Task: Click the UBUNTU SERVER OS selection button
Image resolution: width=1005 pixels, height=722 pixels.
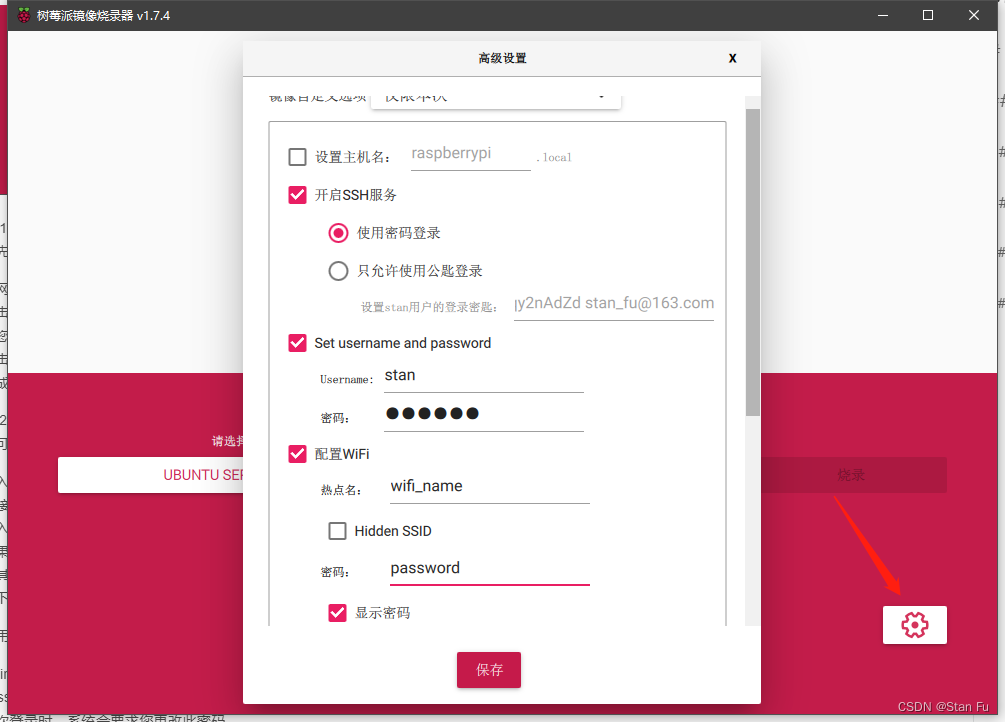Action: click(150, 475)
